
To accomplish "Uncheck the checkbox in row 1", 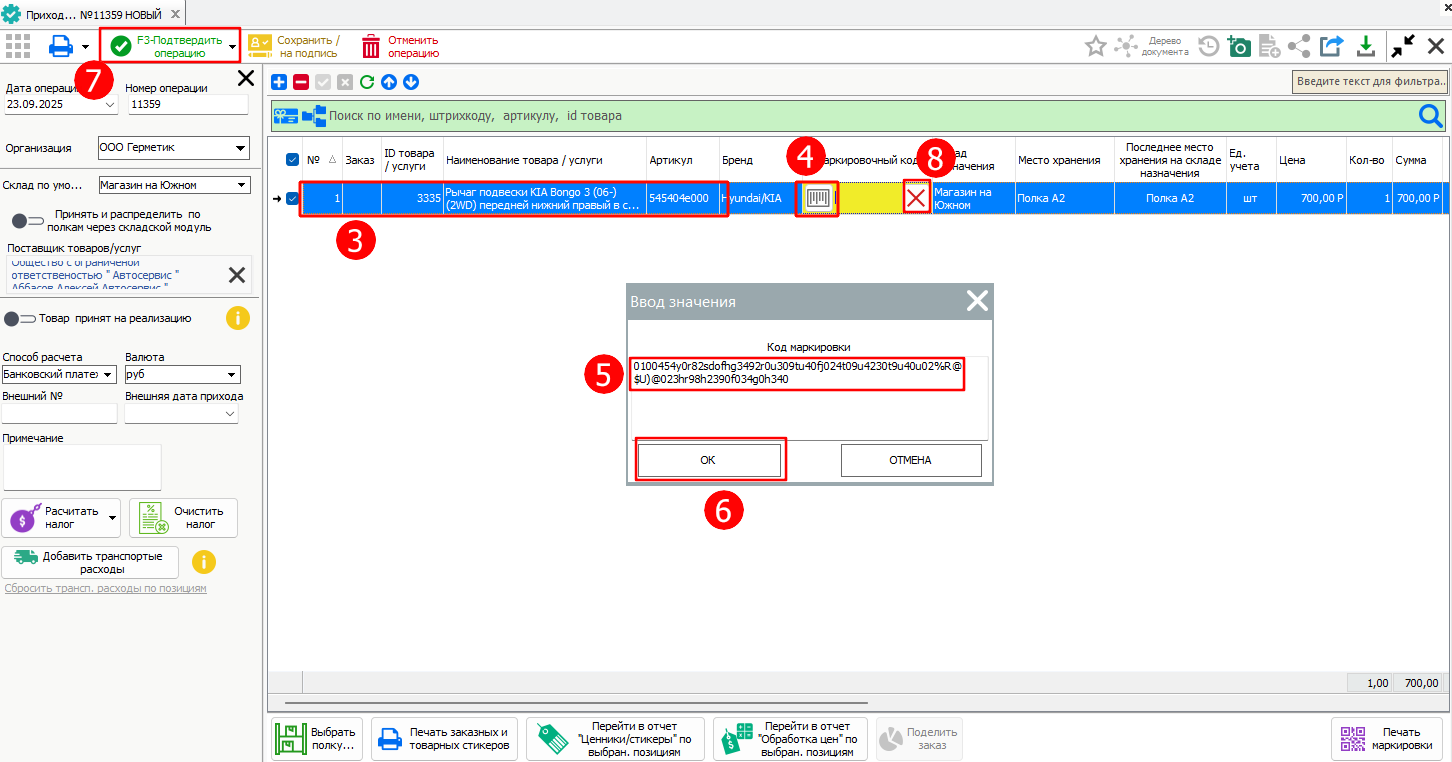I will [x=292, y=198].
